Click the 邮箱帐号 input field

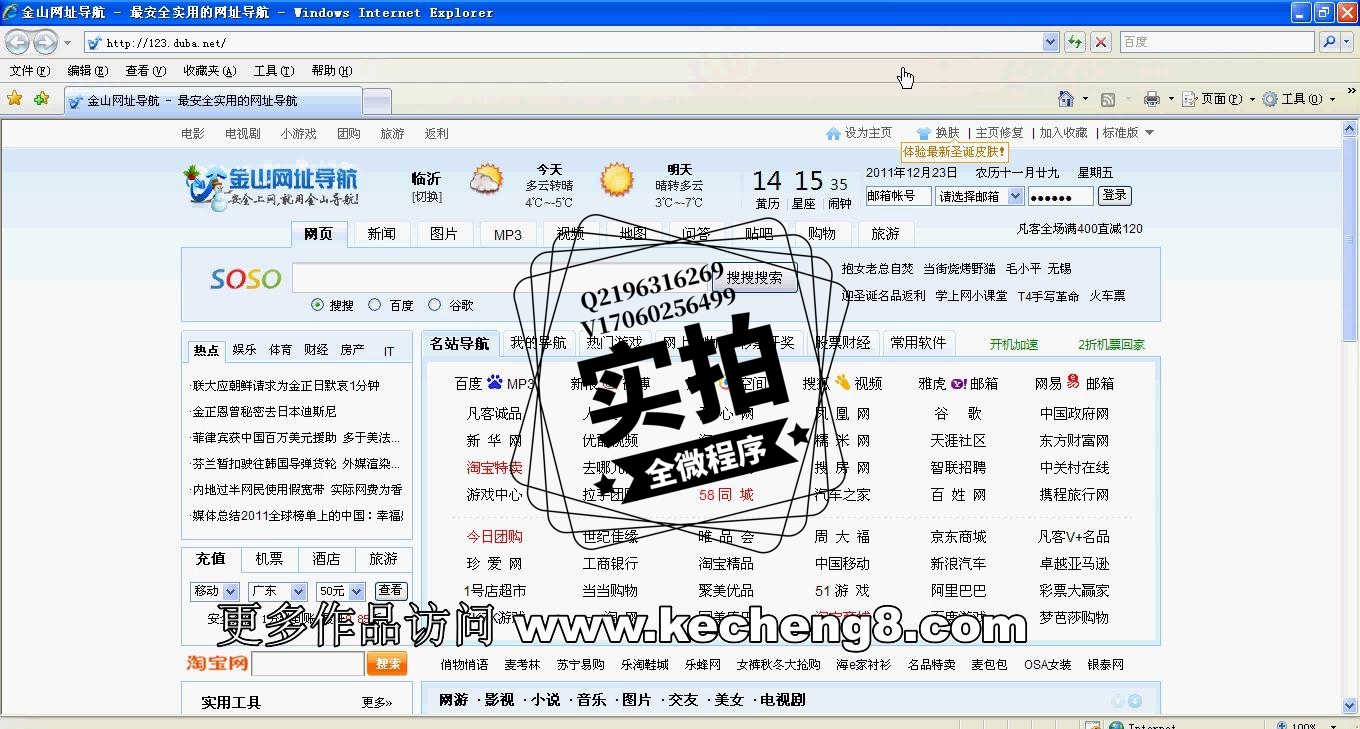pos(898,196)
